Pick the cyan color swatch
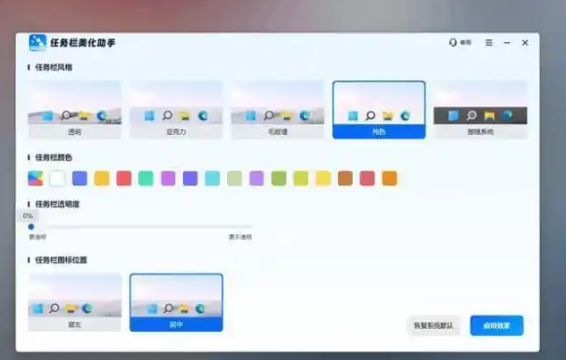566x360 pixels. (x=212, y=178)
